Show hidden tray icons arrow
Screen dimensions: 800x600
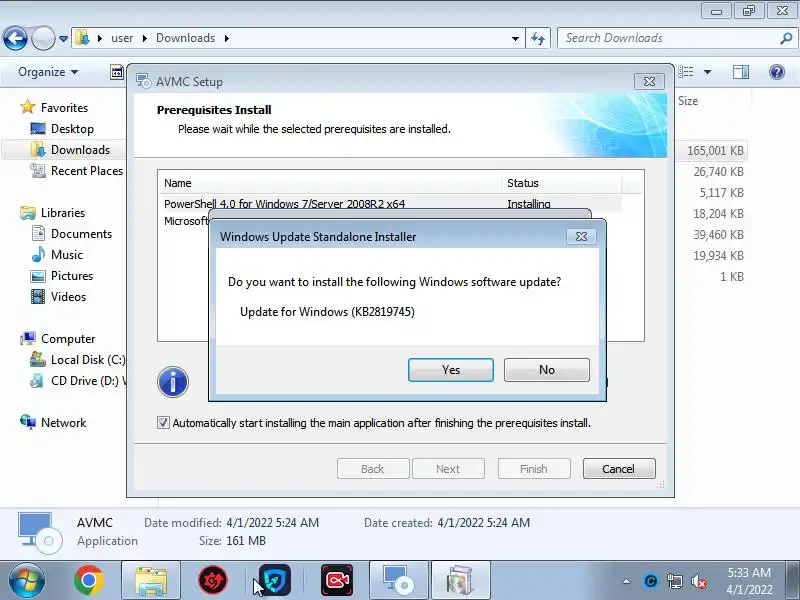click(x=627, y=581)
